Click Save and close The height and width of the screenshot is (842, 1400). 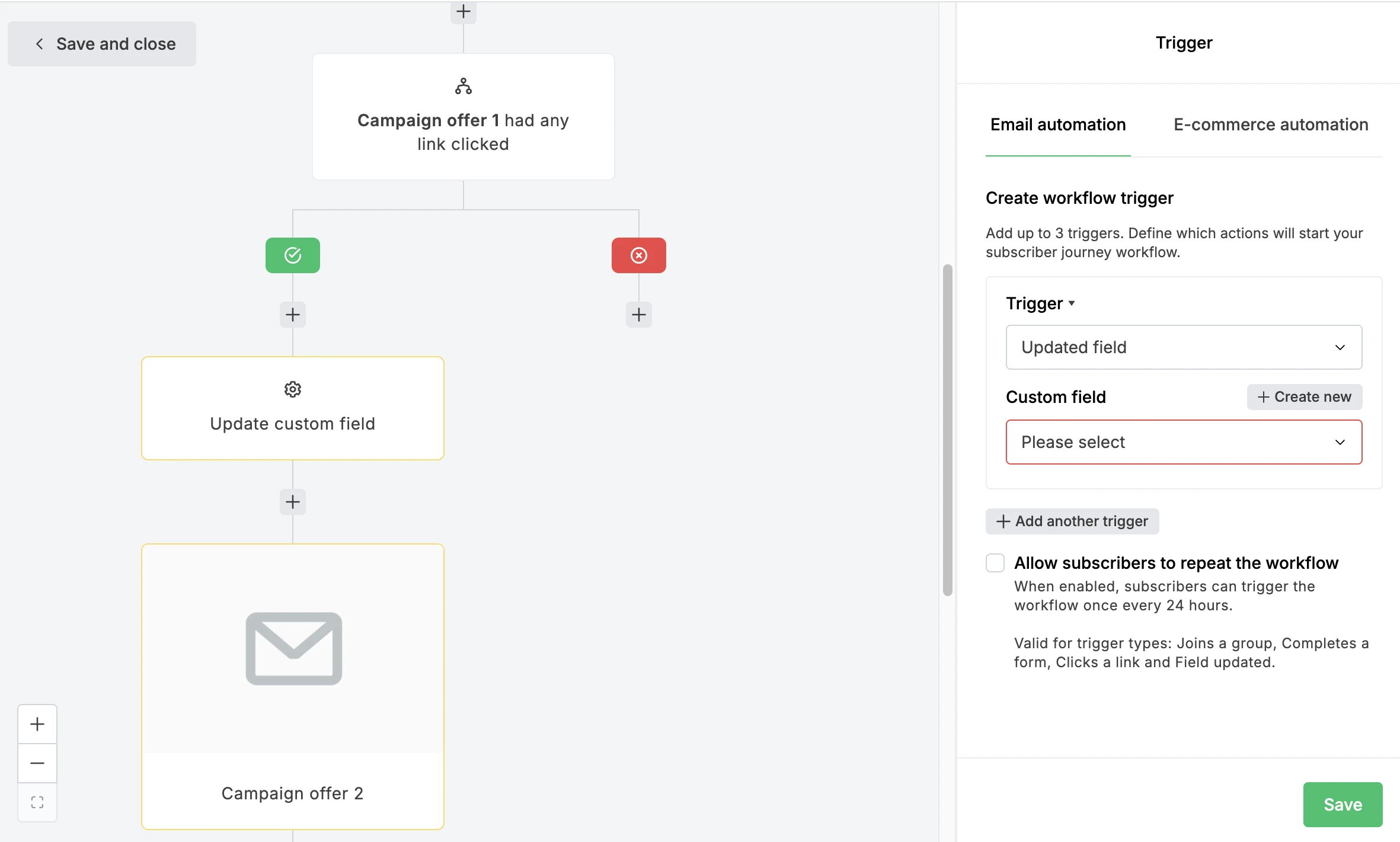[x=102, y=44]
